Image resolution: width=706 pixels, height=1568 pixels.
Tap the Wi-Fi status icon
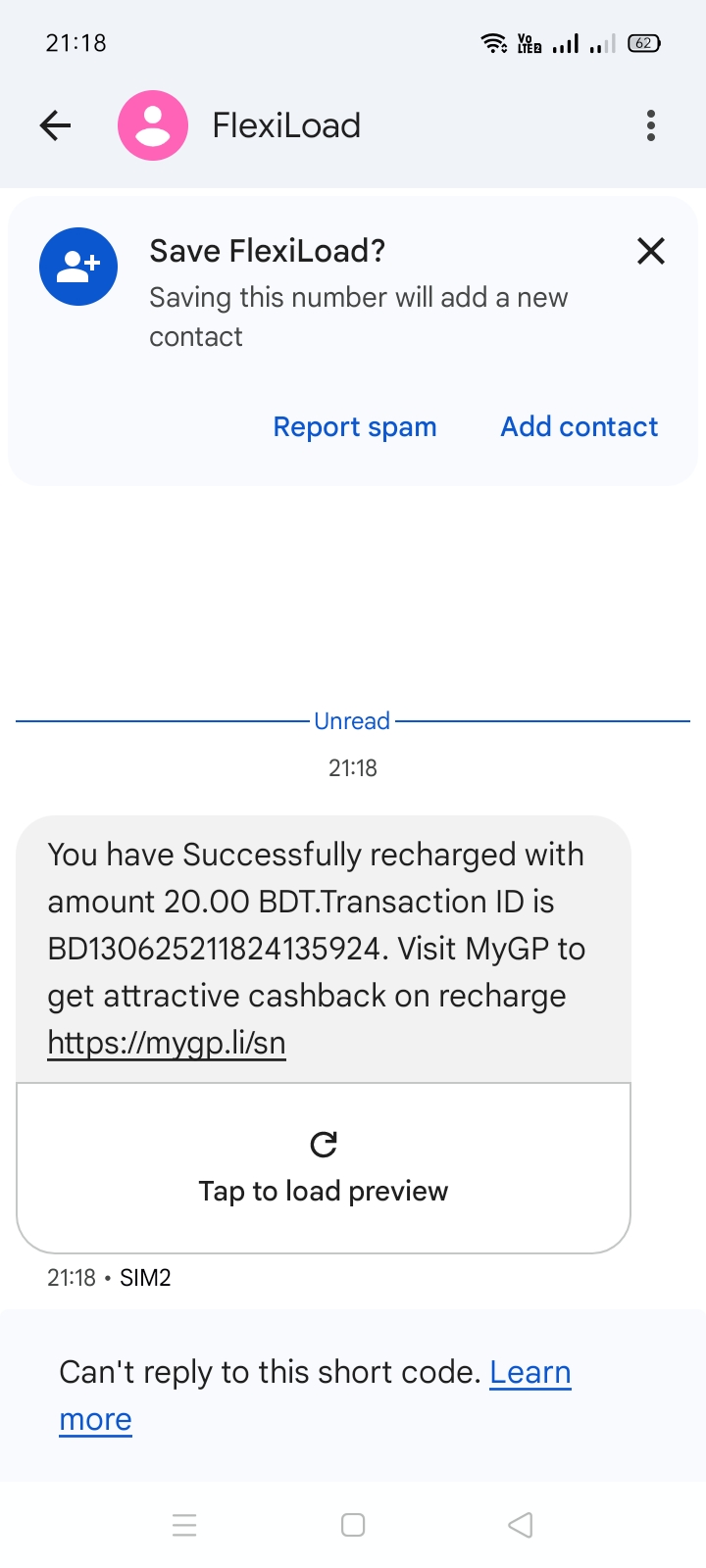493,43
